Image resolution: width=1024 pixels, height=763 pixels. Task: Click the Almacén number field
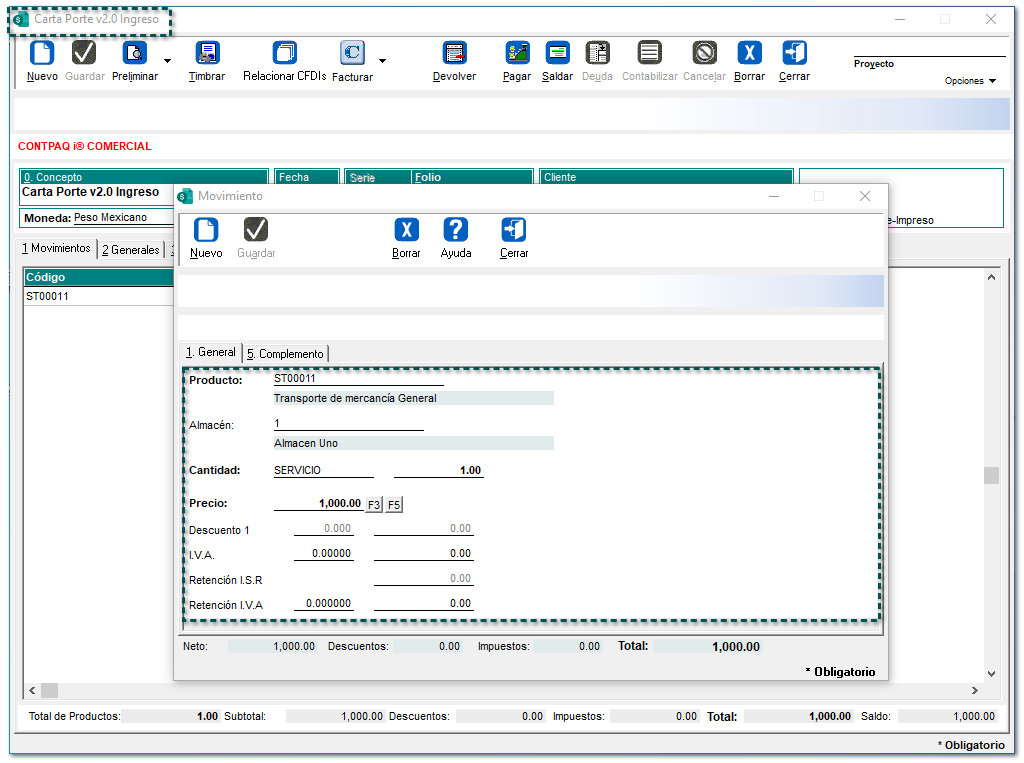348,424
